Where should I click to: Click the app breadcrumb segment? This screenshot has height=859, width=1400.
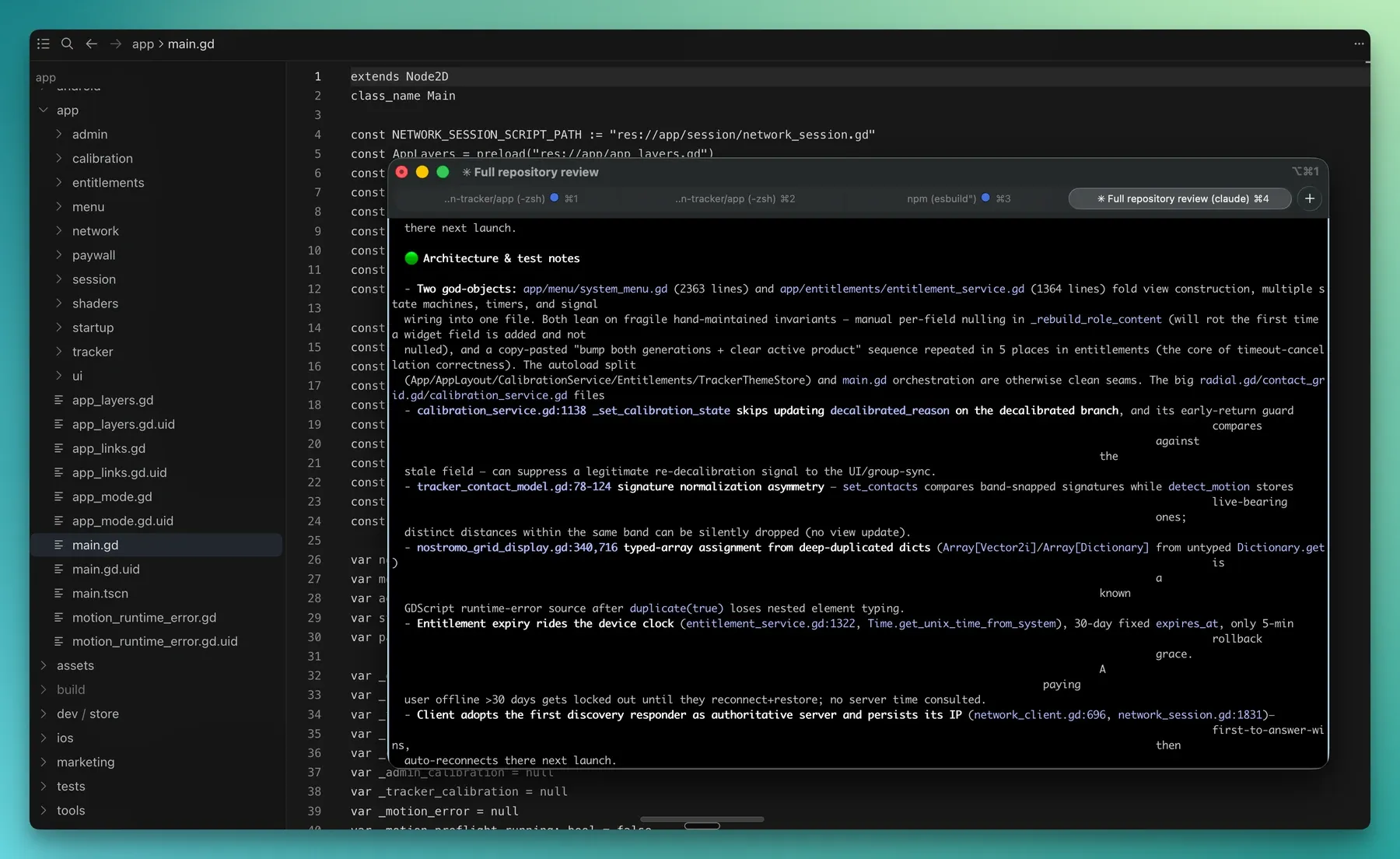(x=143, y=44)
